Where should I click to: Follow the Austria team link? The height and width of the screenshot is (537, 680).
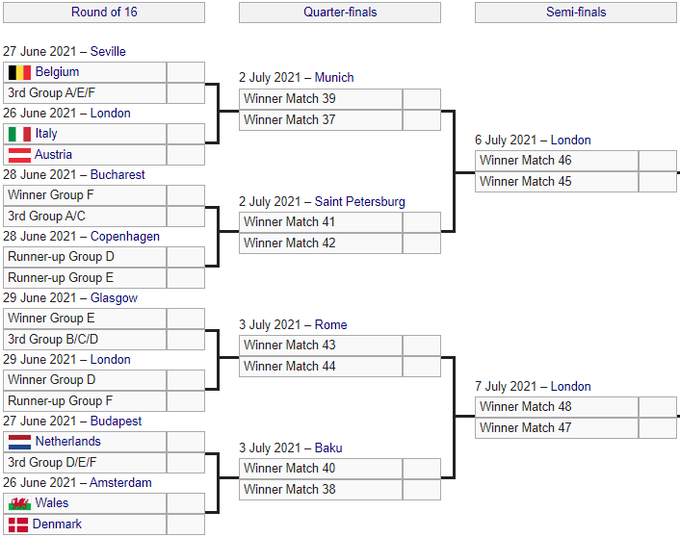53,155
